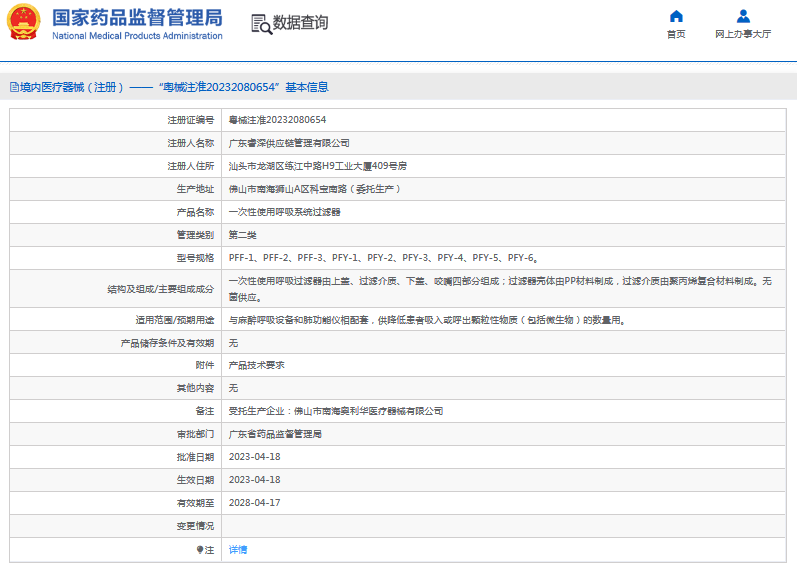Click the 有效期至 label

(x=196, y=503)
